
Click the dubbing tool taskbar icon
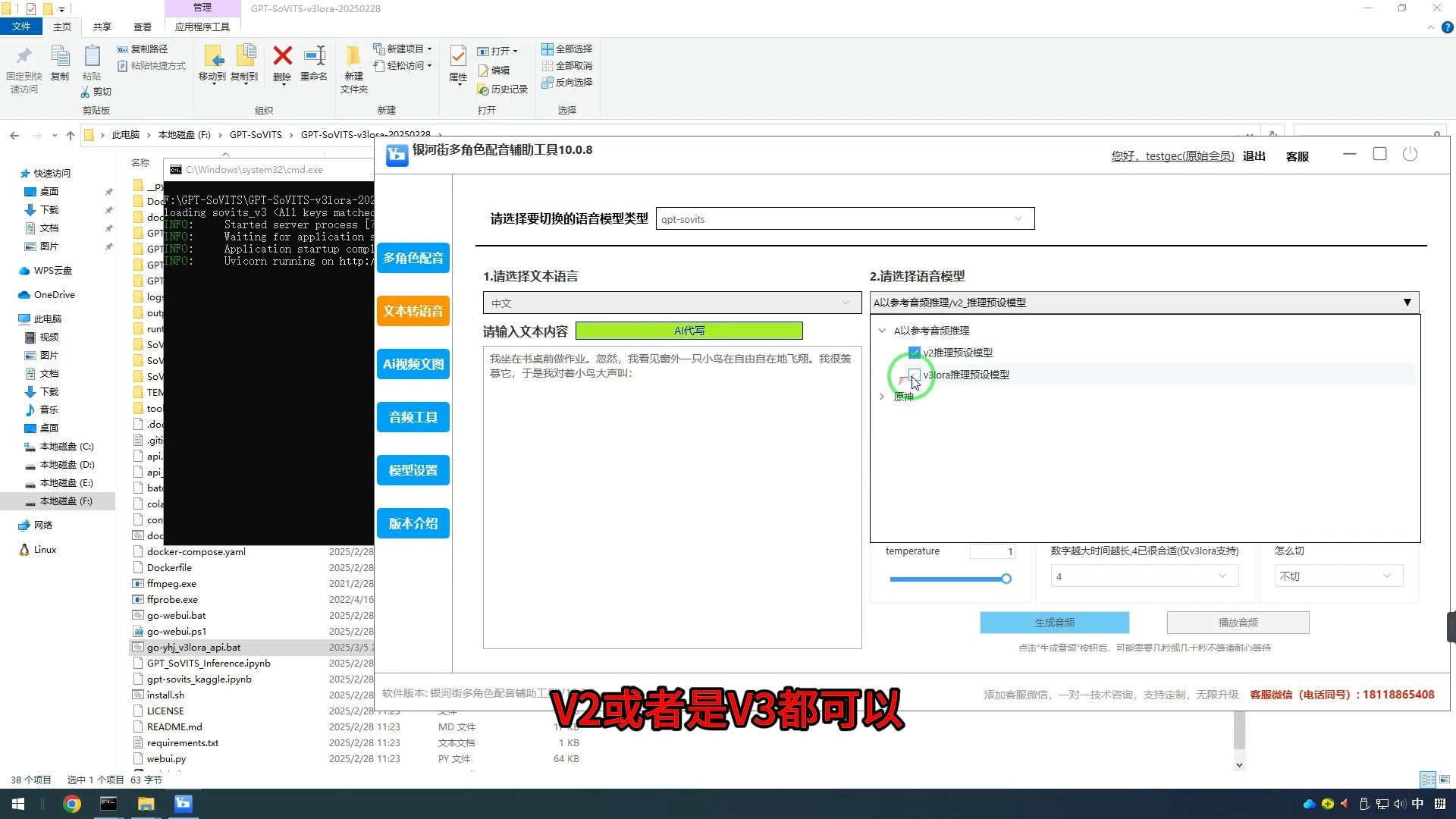[184, 804]
